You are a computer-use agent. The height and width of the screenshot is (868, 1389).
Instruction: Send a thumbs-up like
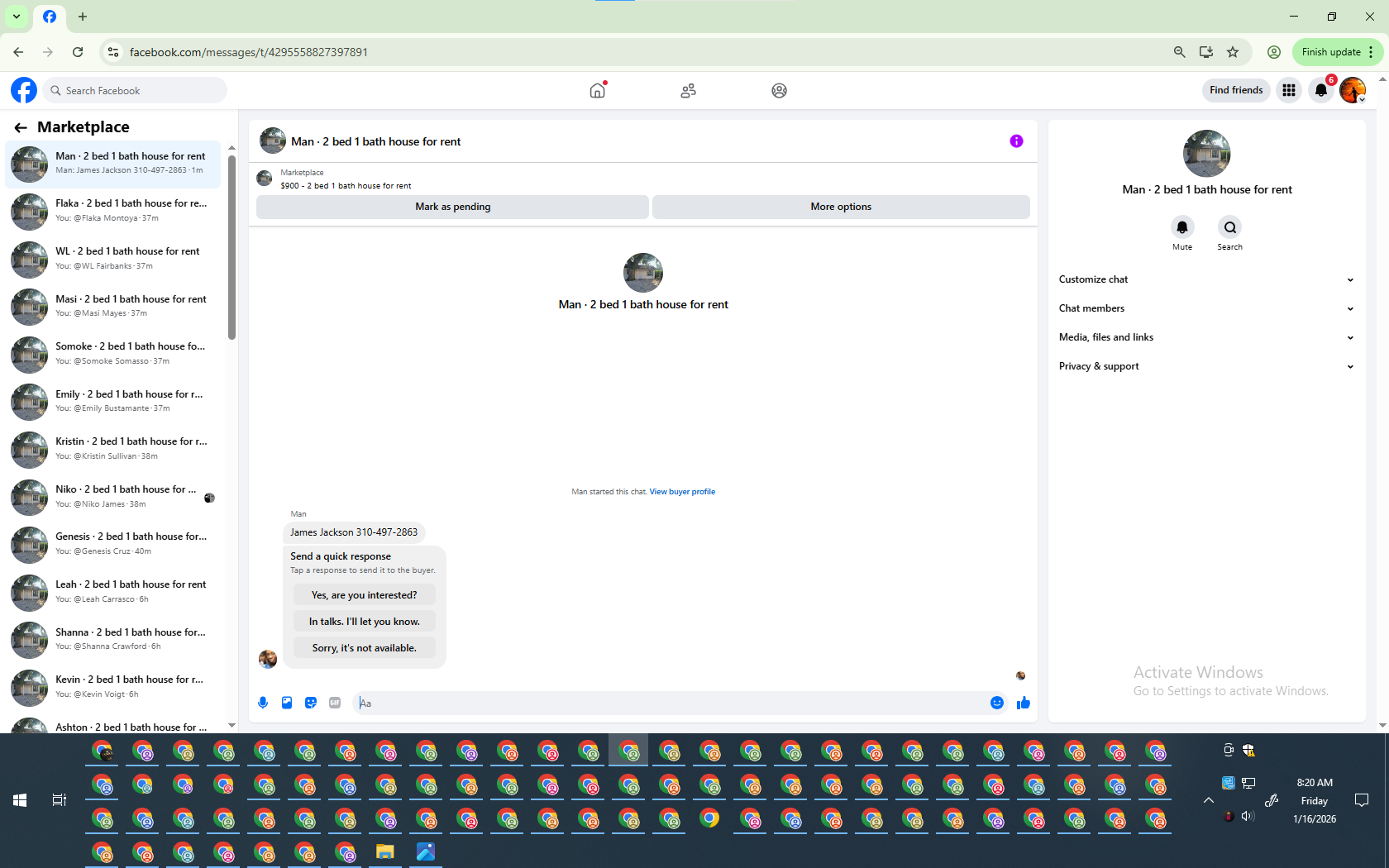(x=1024, y=703)
